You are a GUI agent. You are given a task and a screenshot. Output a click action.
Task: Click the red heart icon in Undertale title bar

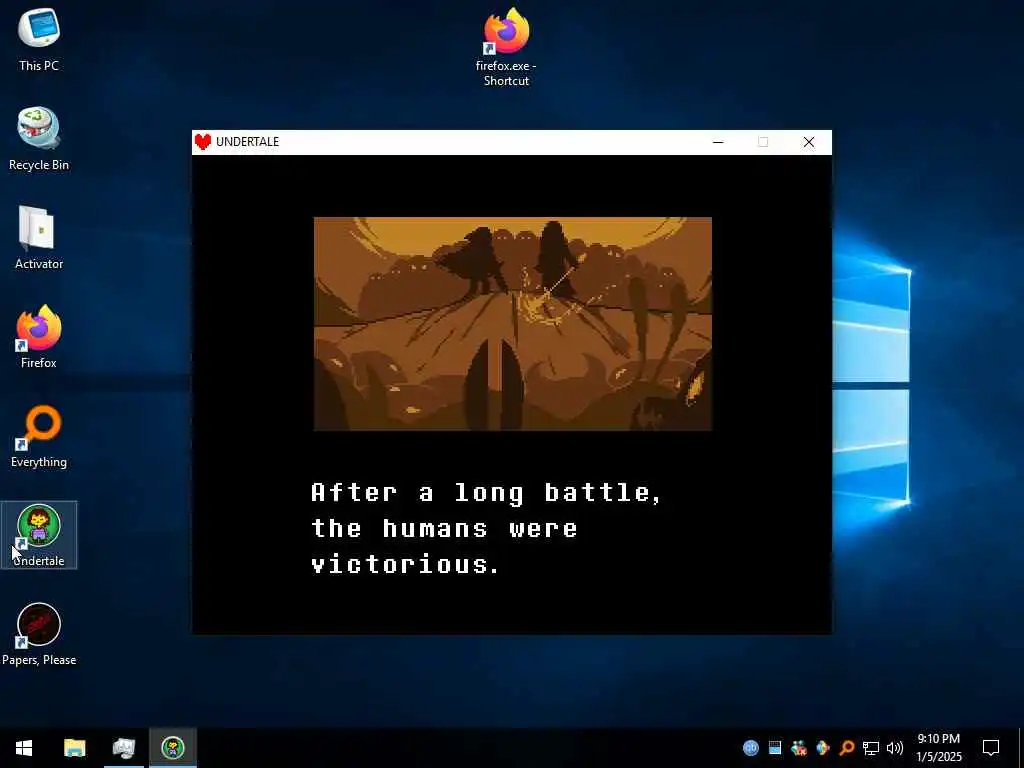click(x=203, y=142)
